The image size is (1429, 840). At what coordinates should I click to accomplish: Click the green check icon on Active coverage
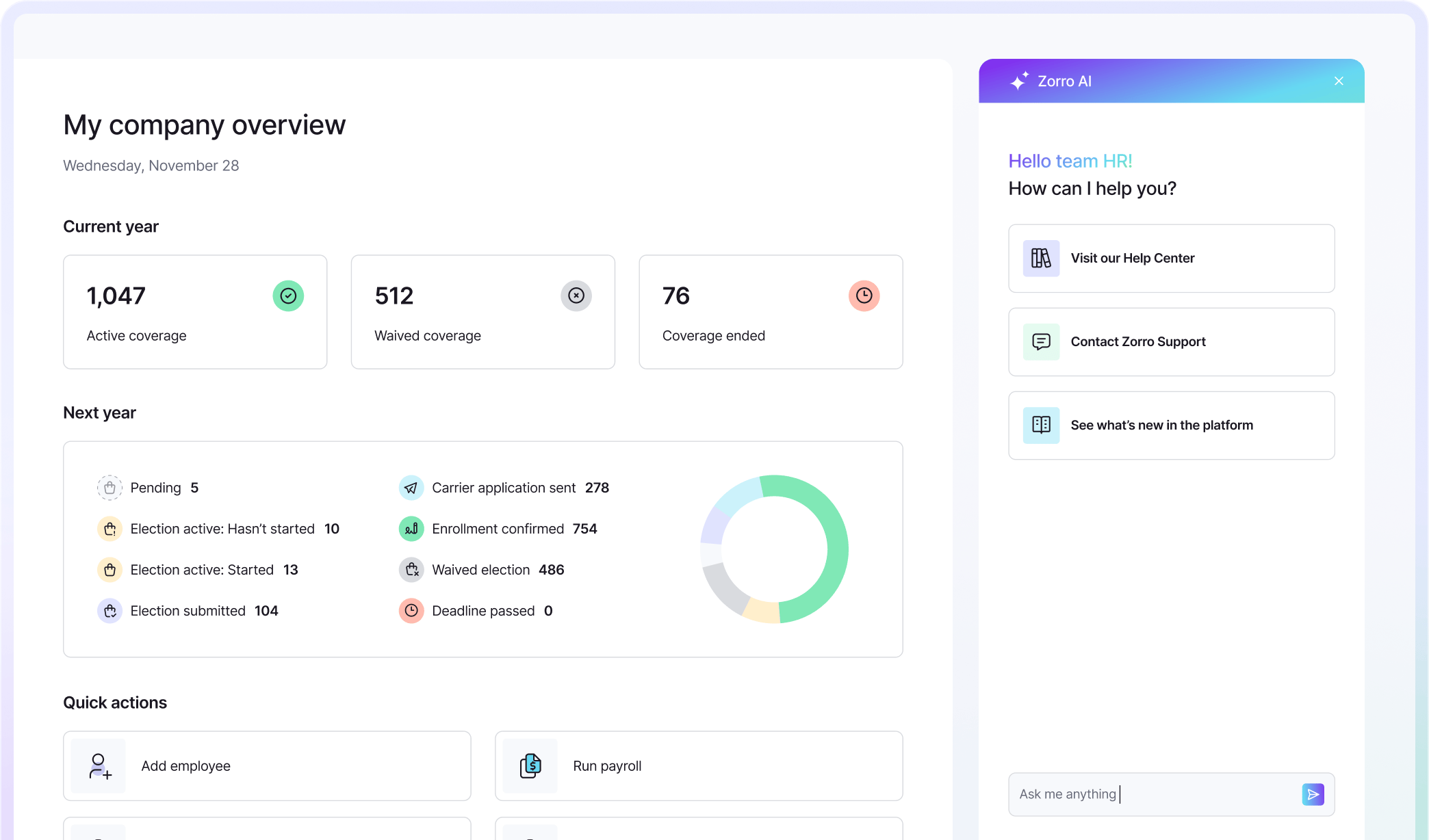tap(288, 296)
